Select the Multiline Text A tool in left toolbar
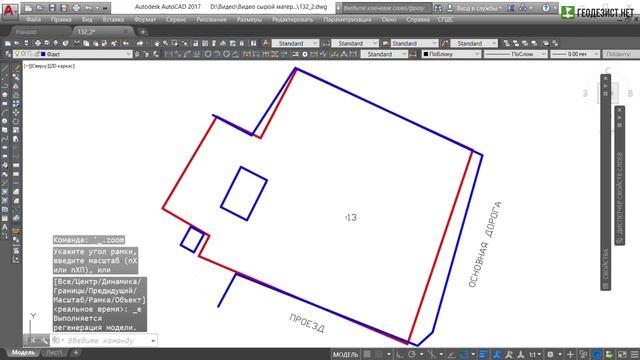Image resolution: width=640 pixels, height=360 pixels. (4, 227)
